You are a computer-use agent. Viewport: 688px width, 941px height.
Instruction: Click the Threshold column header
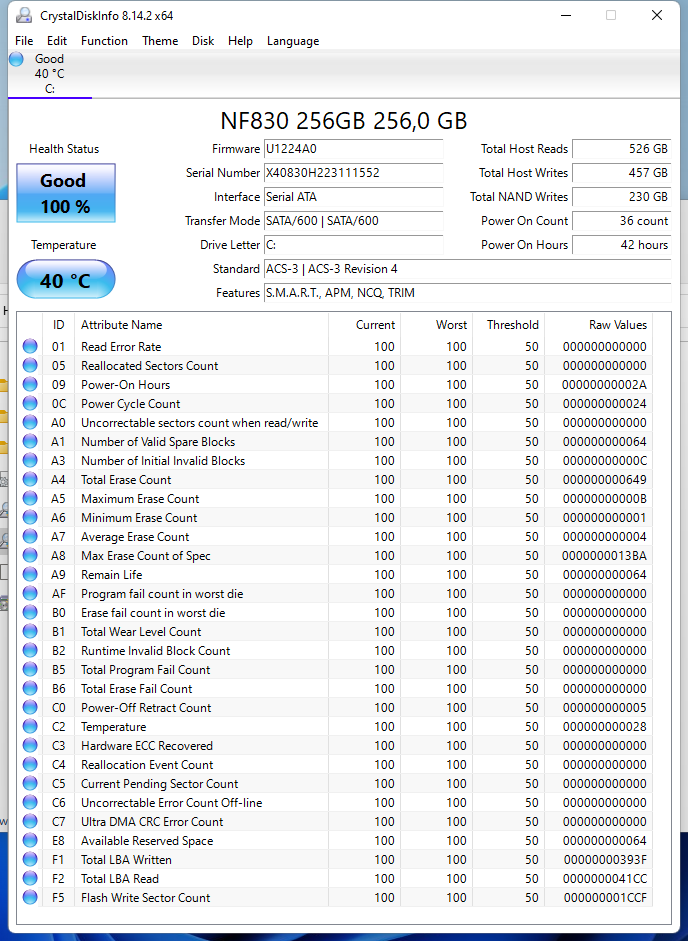point(508,325)
